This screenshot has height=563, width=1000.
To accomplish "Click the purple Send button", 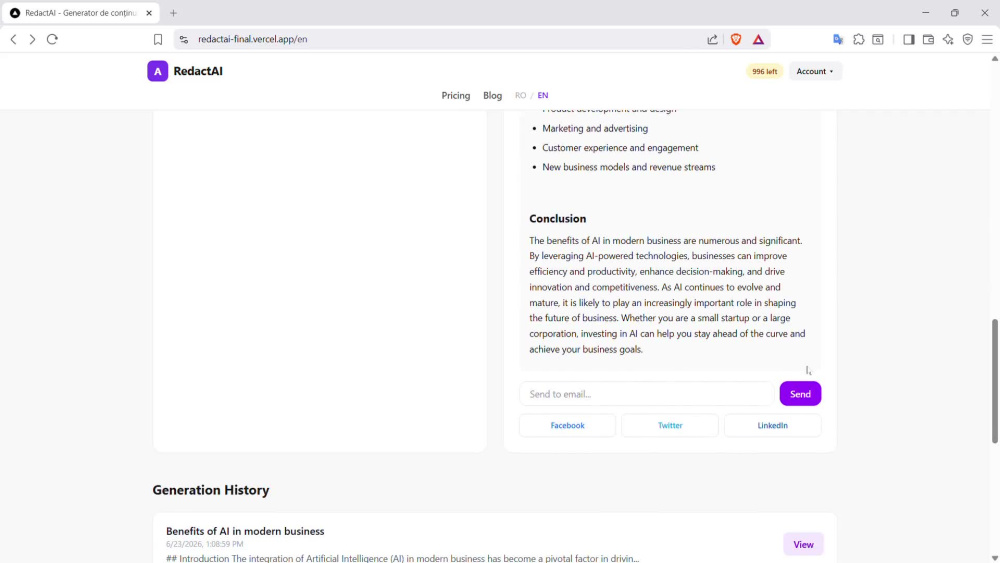I will pyautogui.click(x=800, y=394).
